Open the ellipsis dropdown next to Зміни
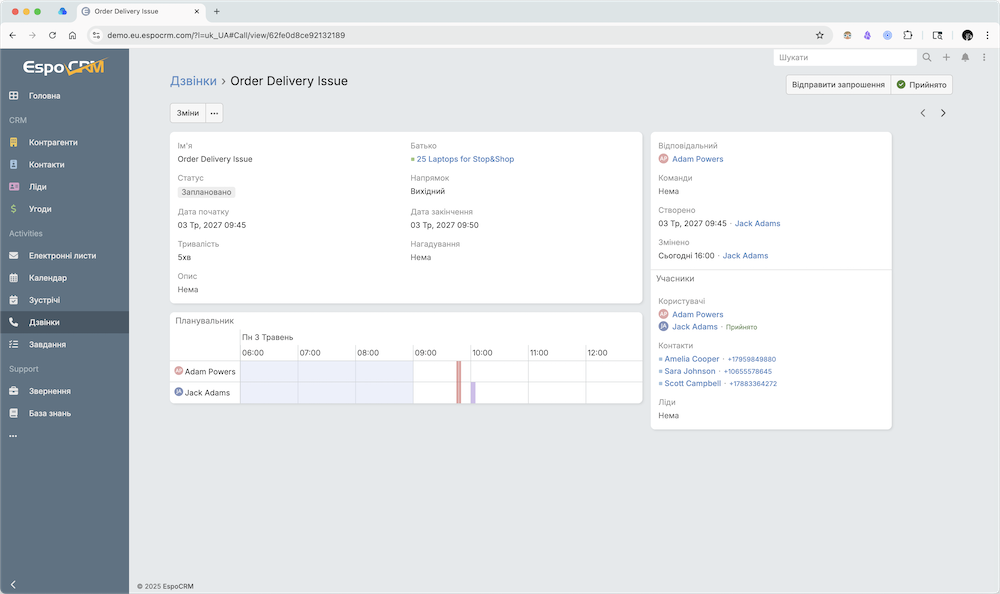Screen dimensions: 1000x594 (x=214, y=113)
